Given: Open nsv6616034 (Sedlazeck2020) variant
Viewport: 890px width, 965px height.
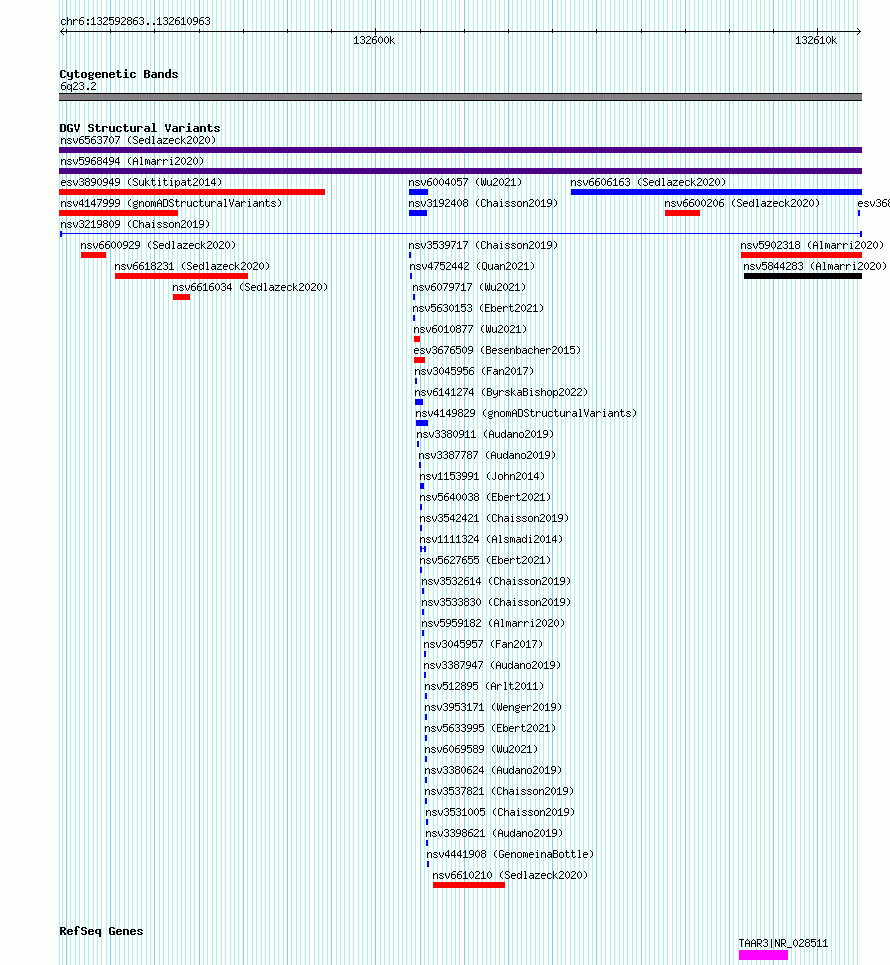Looking at the screenshot, I should (x=250, y=287).
